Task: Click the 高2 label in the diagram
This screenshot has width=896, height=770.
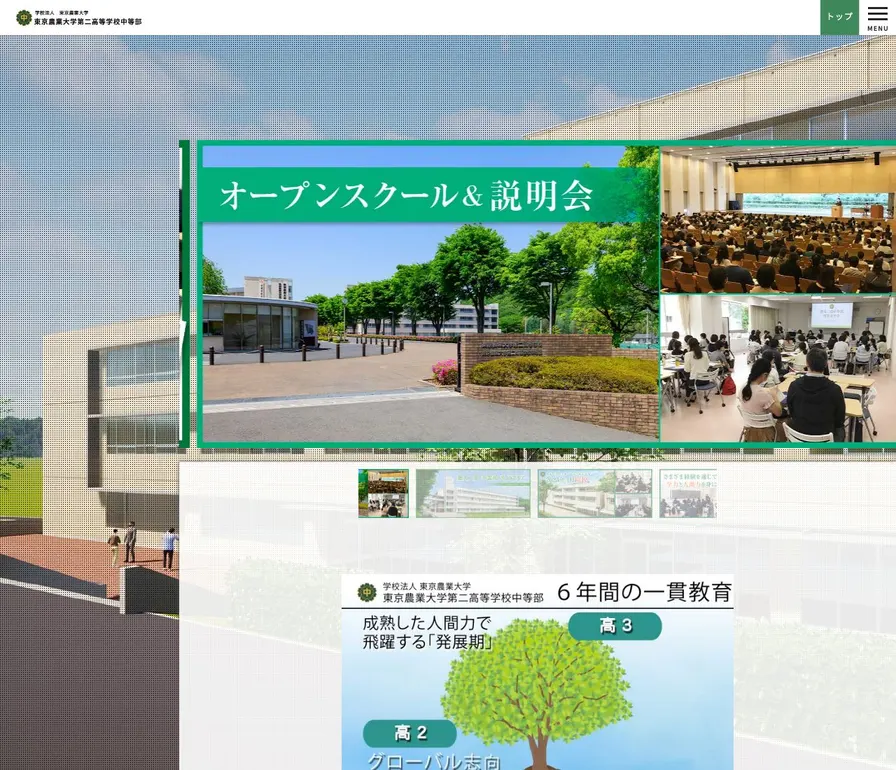Action: (410, 733)
